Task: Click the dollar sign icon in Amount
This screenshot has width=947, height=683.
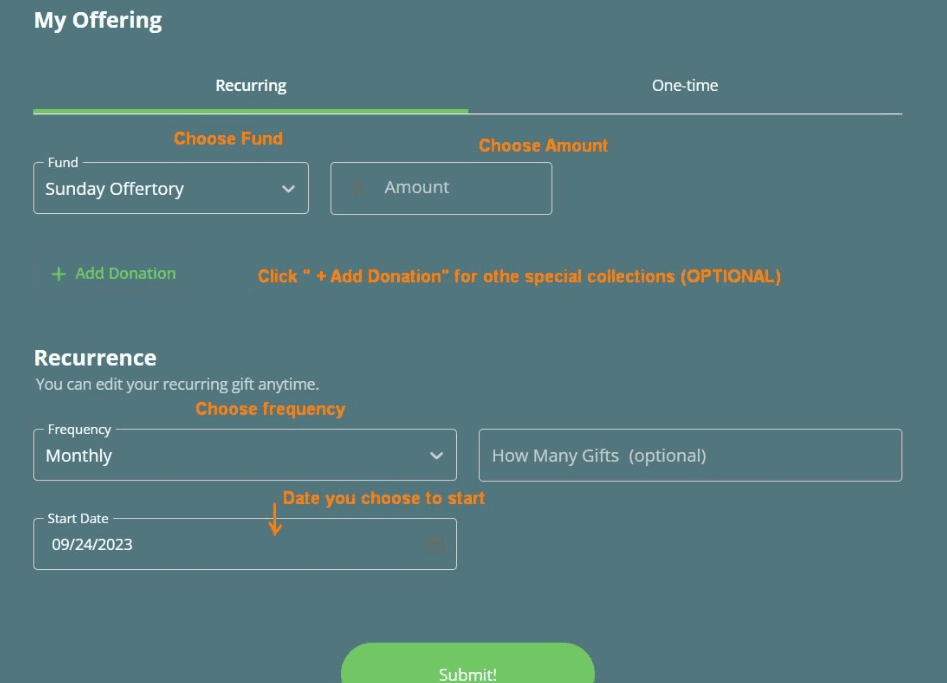Action: [x=358, y=188]
